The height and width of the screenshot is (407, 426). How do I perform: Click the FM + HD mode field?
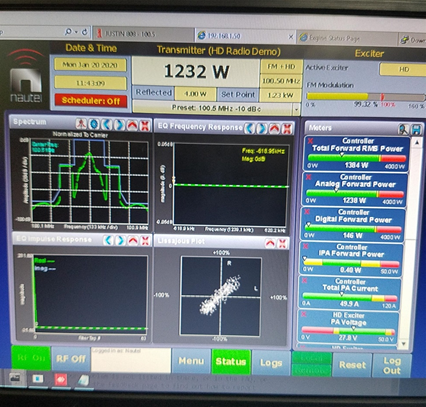(x=281, y=66)
